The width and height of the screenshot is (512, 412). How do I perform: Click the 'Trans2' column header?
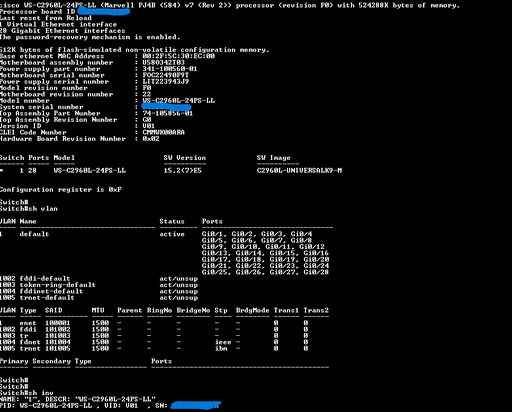click(x=316, y=310)
